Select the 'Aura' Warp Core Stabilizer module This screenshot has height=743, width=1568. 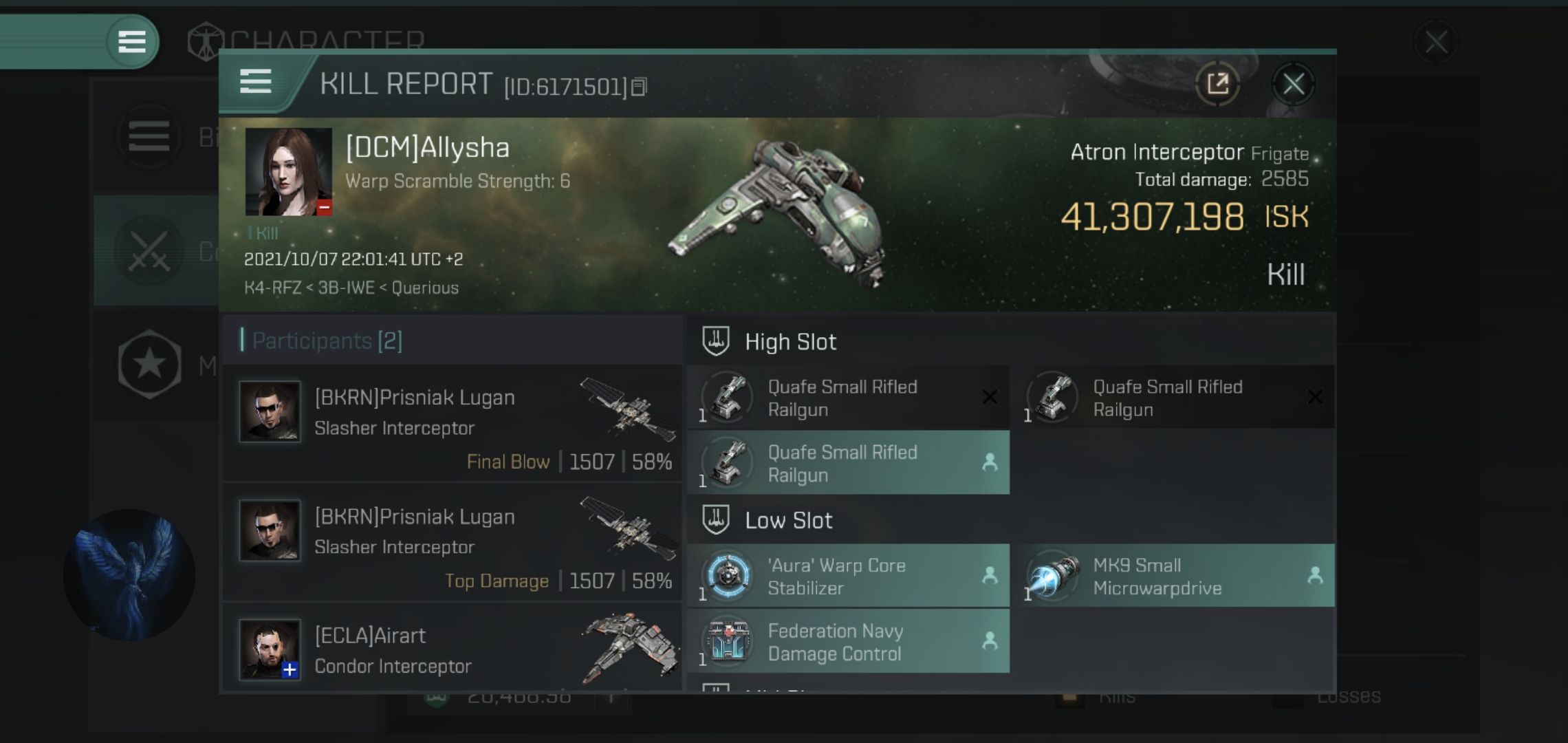coord(848,576)
